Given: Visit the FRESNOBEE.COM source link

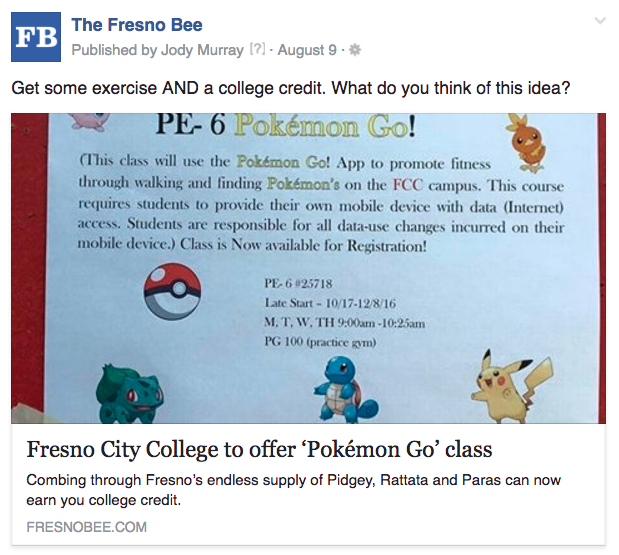Looking at the screenshot, I should tap(87, 527).
